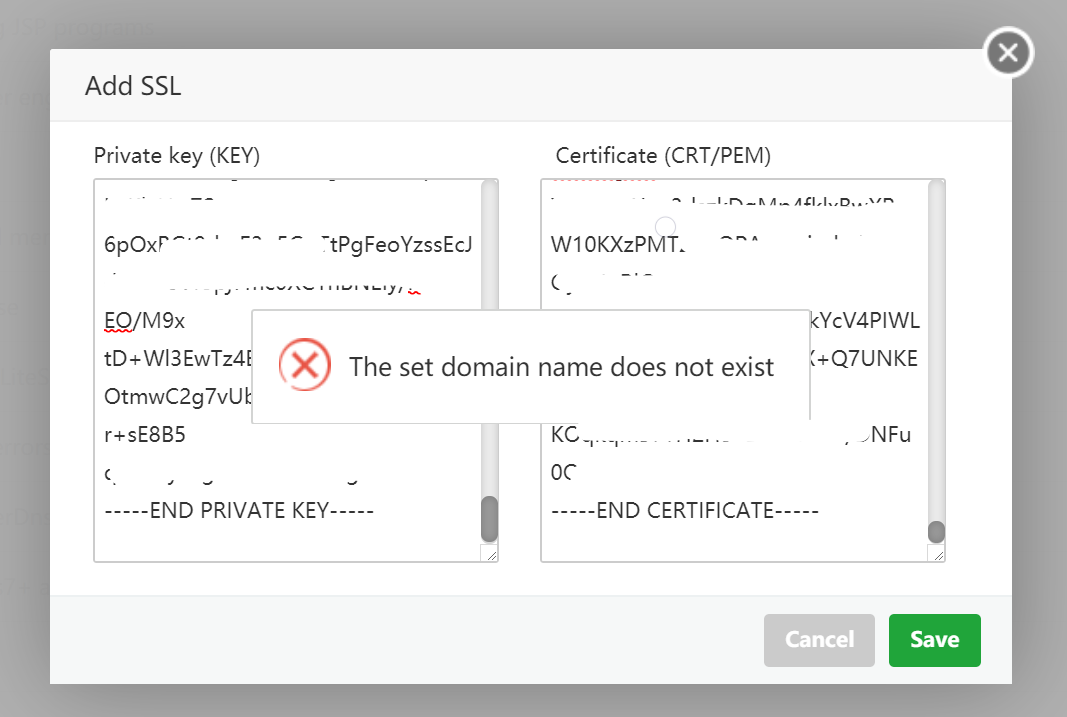Click the "Certificate (CRT/PEM)" label
This screenshot has width=1067, height=717.
pos(663,155)
